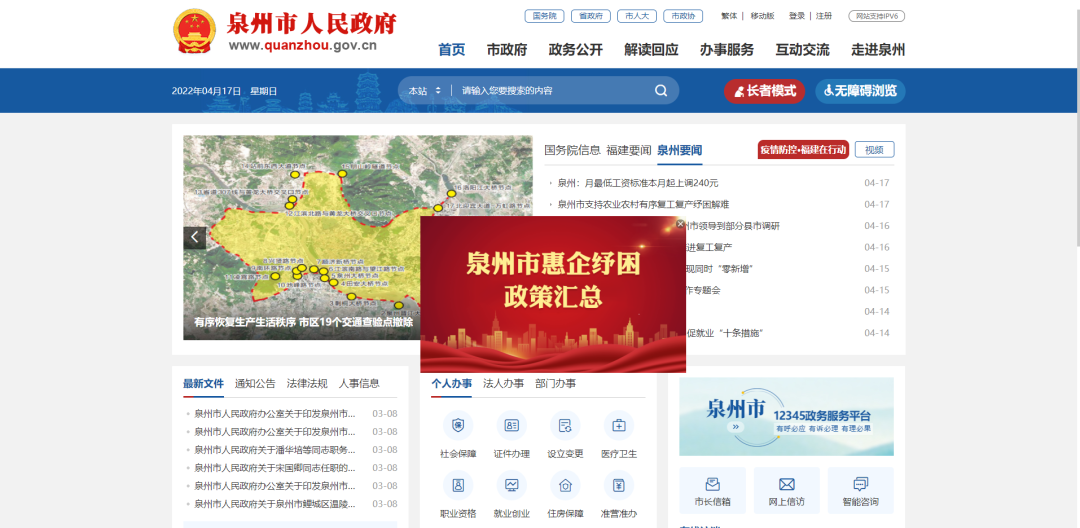
Task: Open the 社会保障 service icon
Action: (458, 426)
